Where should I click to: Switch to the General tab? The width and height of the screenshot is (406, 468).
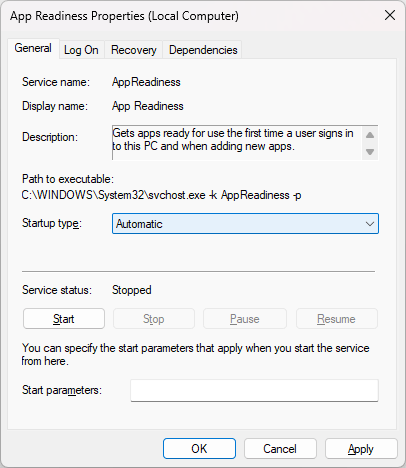[x=33, y=48]
